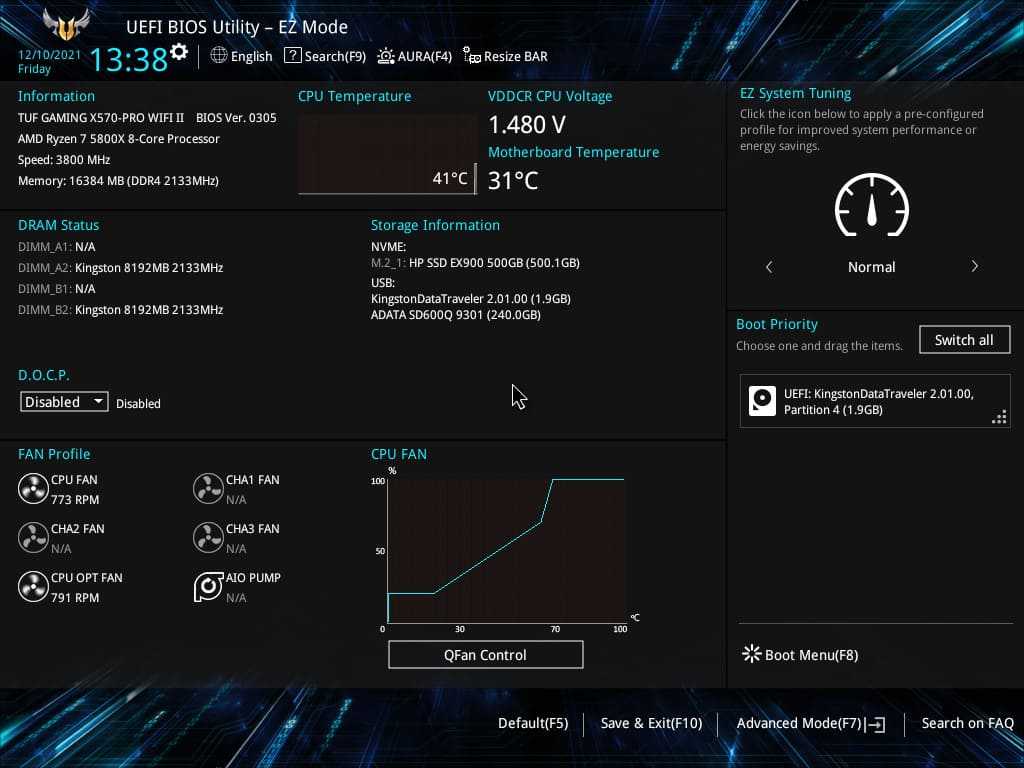Click the AIO PUMP icon
Viewport: 1024px width, 768px height.
tap(208, 587)
